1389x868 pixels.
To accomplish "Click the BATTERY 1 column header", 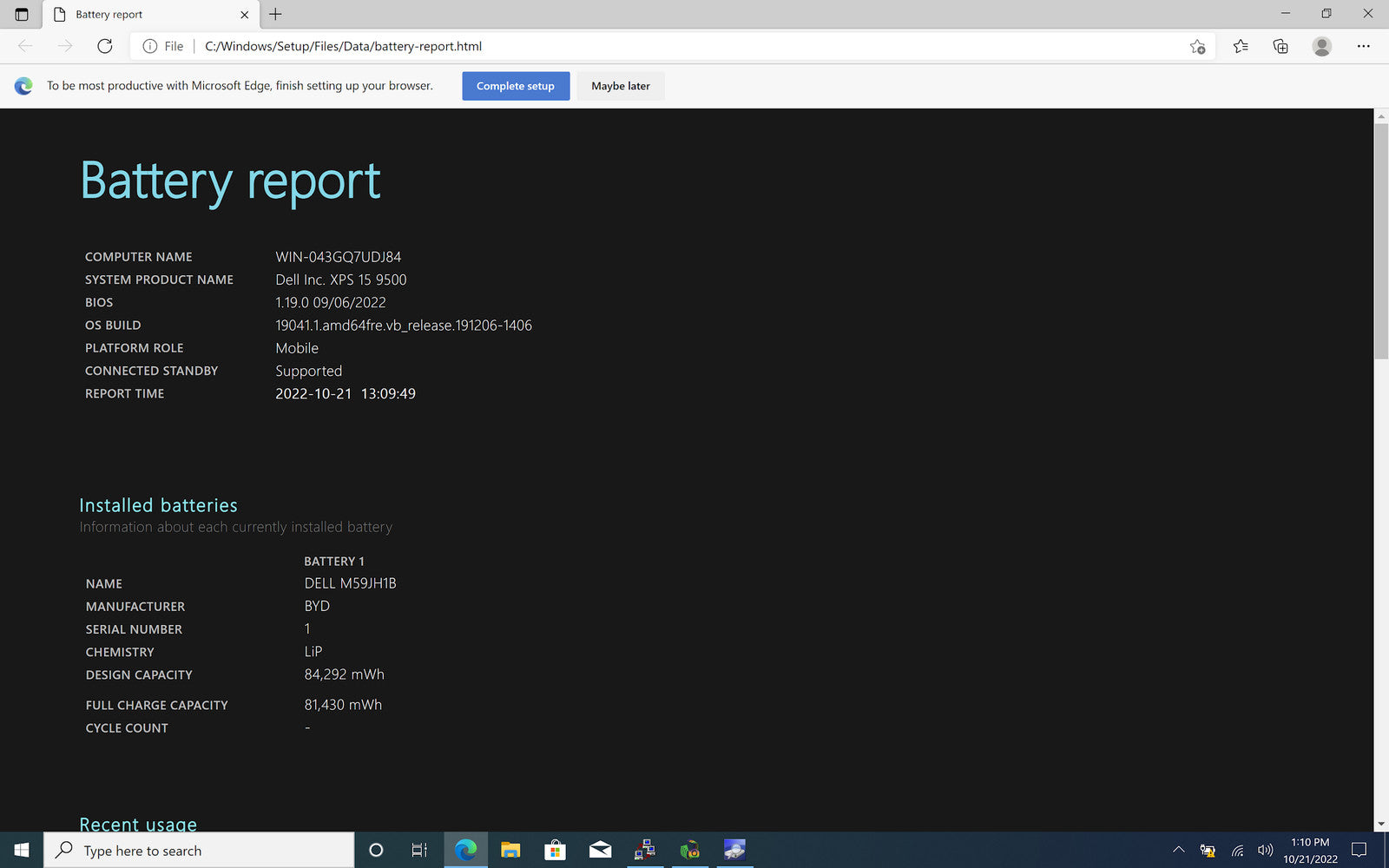I will pos(334,561).
